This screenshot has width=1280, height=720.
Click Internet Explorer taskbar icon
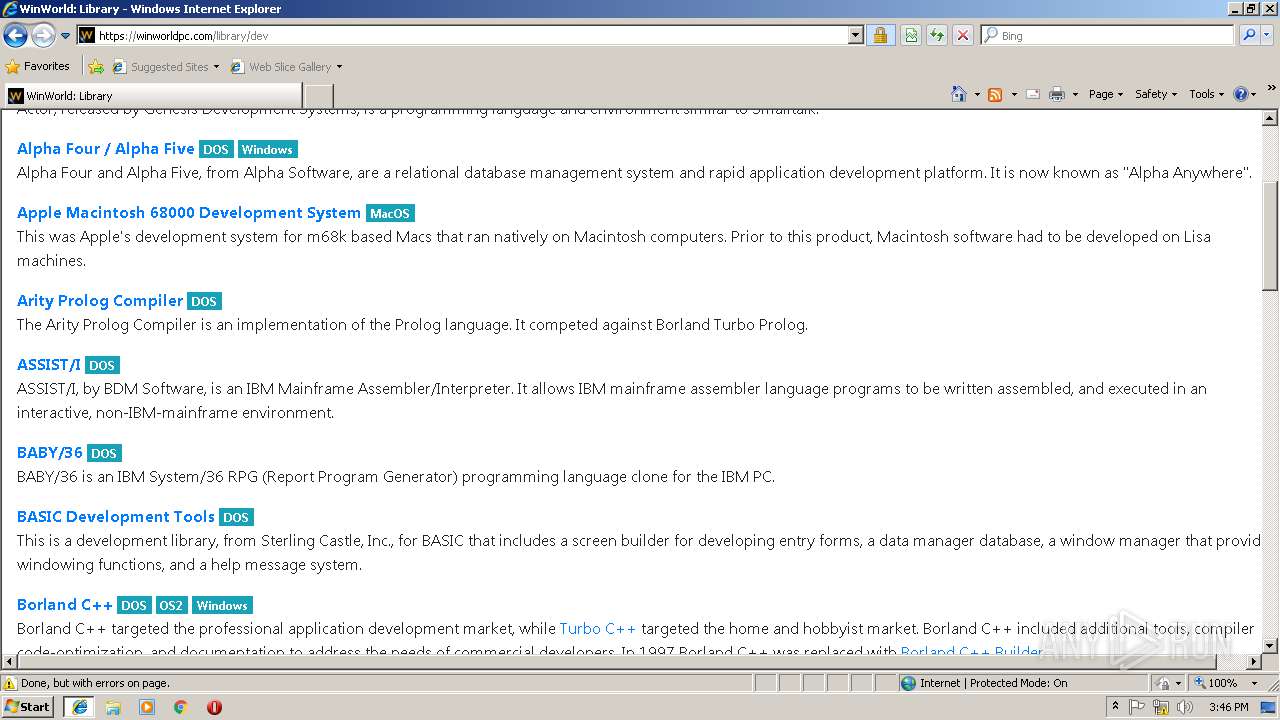pos(80,706)
